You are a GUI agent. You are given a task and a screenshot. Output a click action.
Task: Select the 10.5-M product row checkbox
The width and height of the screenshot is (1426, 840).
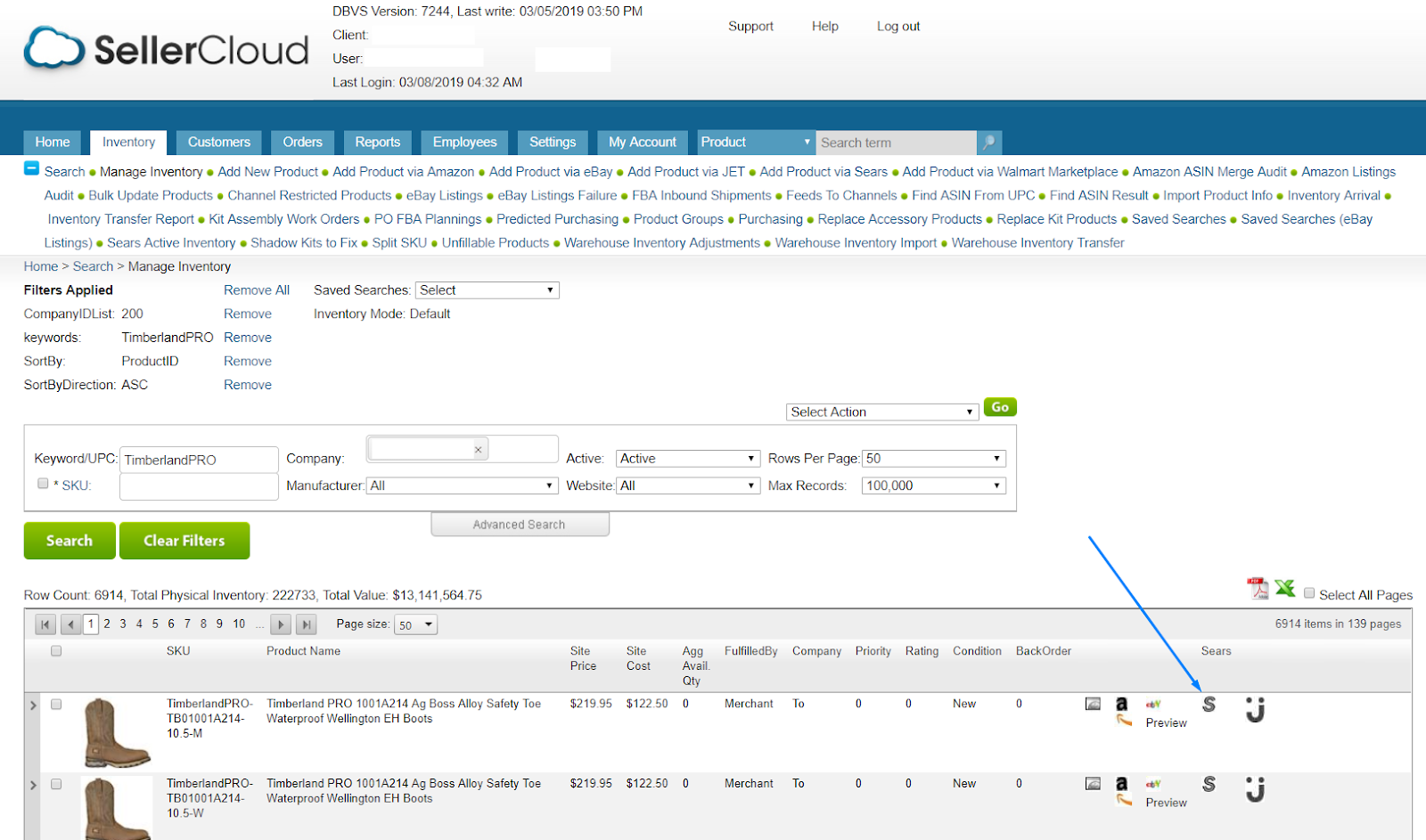56,705
